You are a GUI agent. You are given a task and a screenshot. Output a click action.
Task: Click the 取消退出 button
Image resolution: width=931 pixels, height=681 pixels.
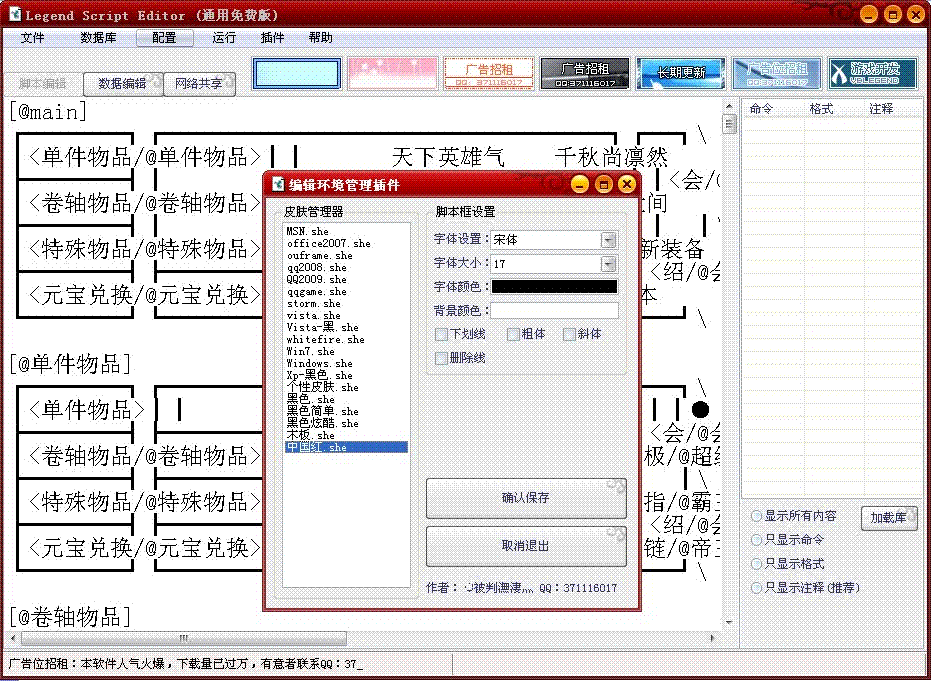(526, 546)
